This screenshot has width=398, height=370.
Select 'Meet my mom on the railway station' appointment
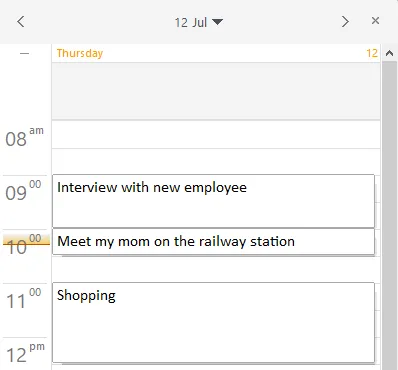point(213,242)
